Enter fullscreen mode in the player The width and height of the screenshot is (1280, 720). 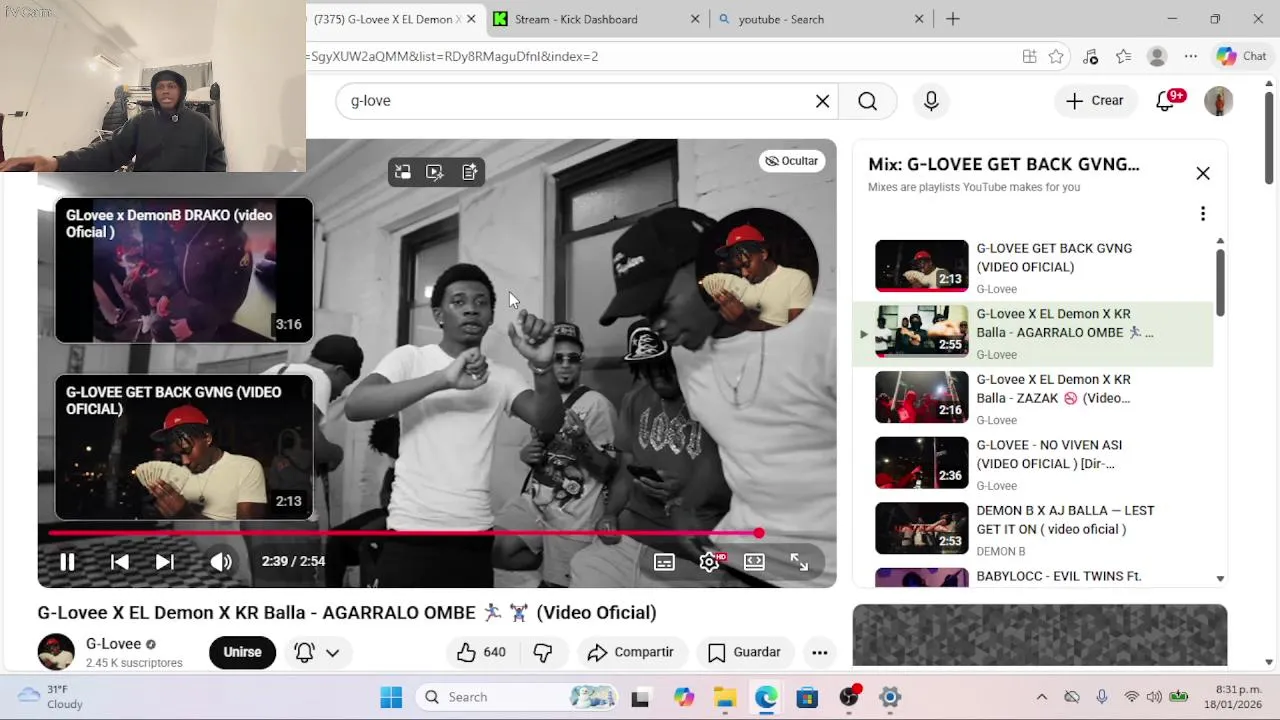pyautogui.click(x=799, y=562)
